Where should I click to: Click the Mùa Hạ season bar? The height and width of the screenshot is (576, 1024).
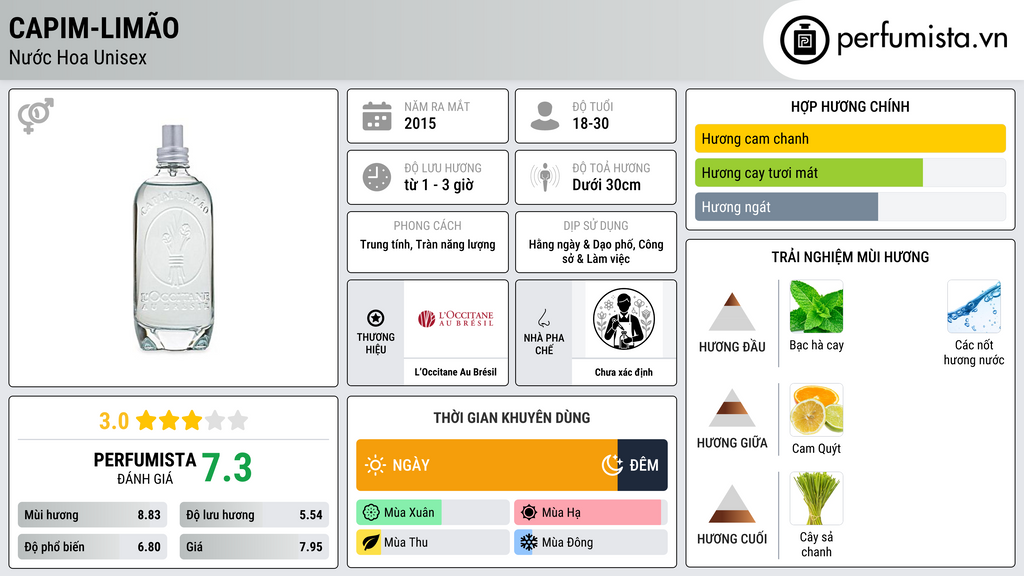tap(591, 513)
